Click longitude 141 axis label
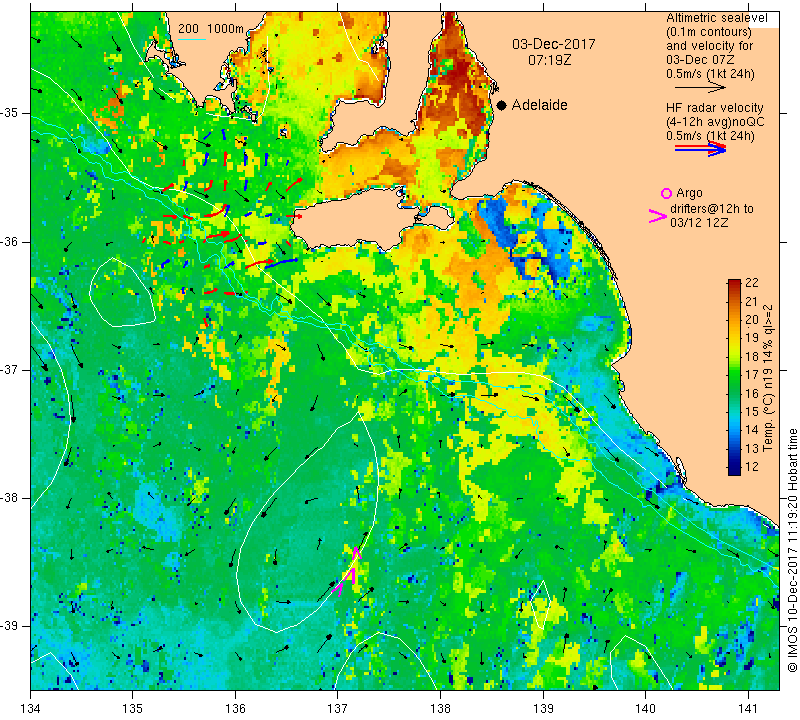Image resolution: width=800 pixels, height=720 pixels. (748, 709)
